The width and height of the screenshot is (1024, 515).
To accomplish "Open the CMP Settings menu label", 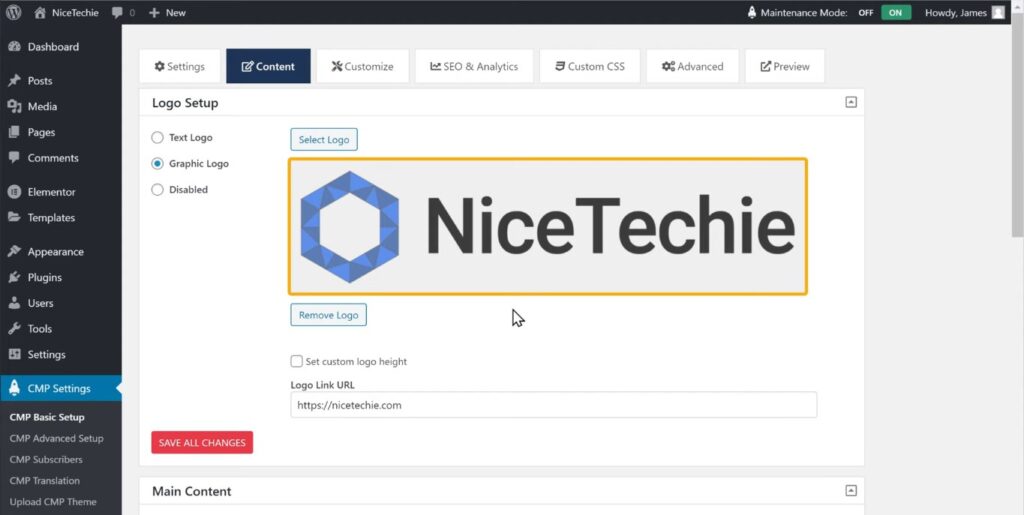I will click(x=59, y=388).
